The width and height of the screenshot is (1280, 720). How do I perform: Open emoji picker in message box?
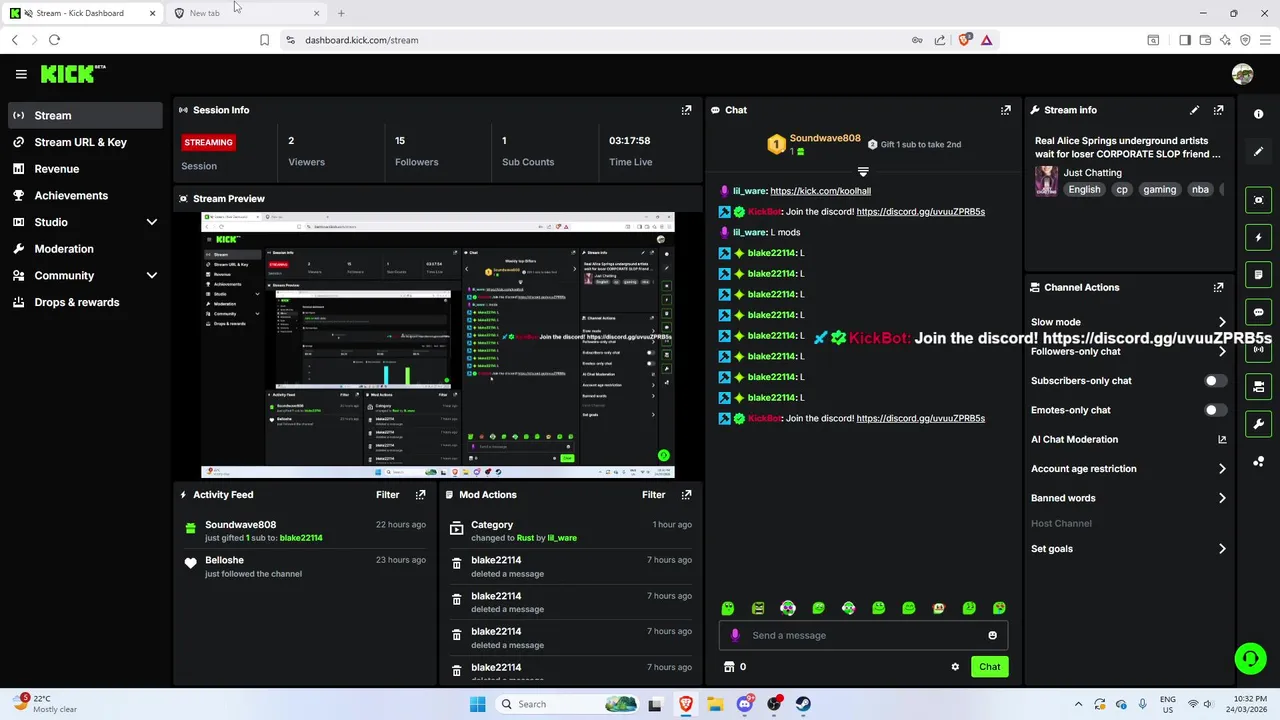(x=992, y=635)
